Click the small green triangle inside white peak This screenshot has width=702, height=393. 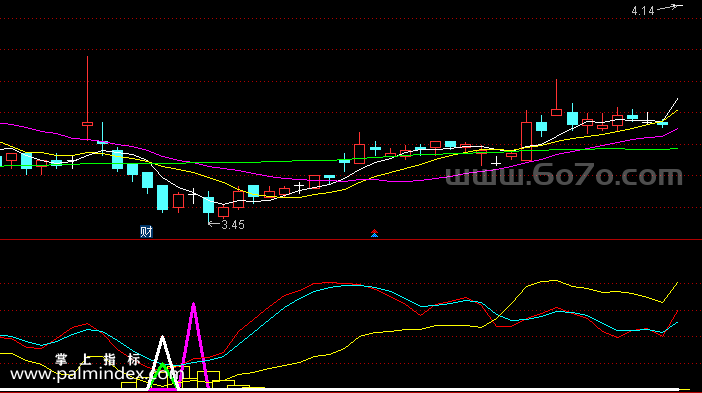click(163, 376)
